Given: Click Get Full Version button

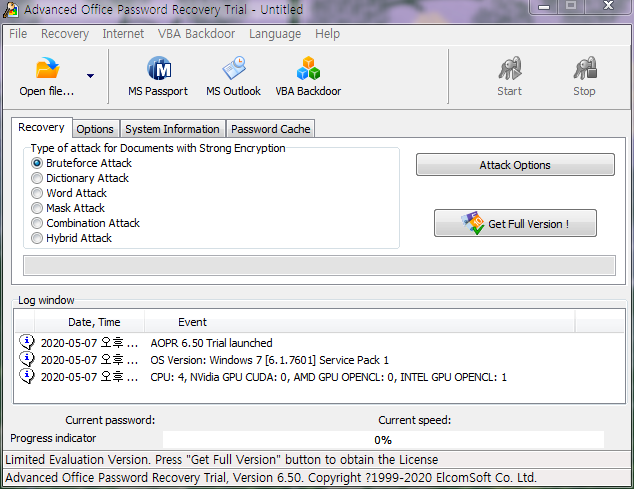Looking at the screenshot, I should tap(515, 223).
